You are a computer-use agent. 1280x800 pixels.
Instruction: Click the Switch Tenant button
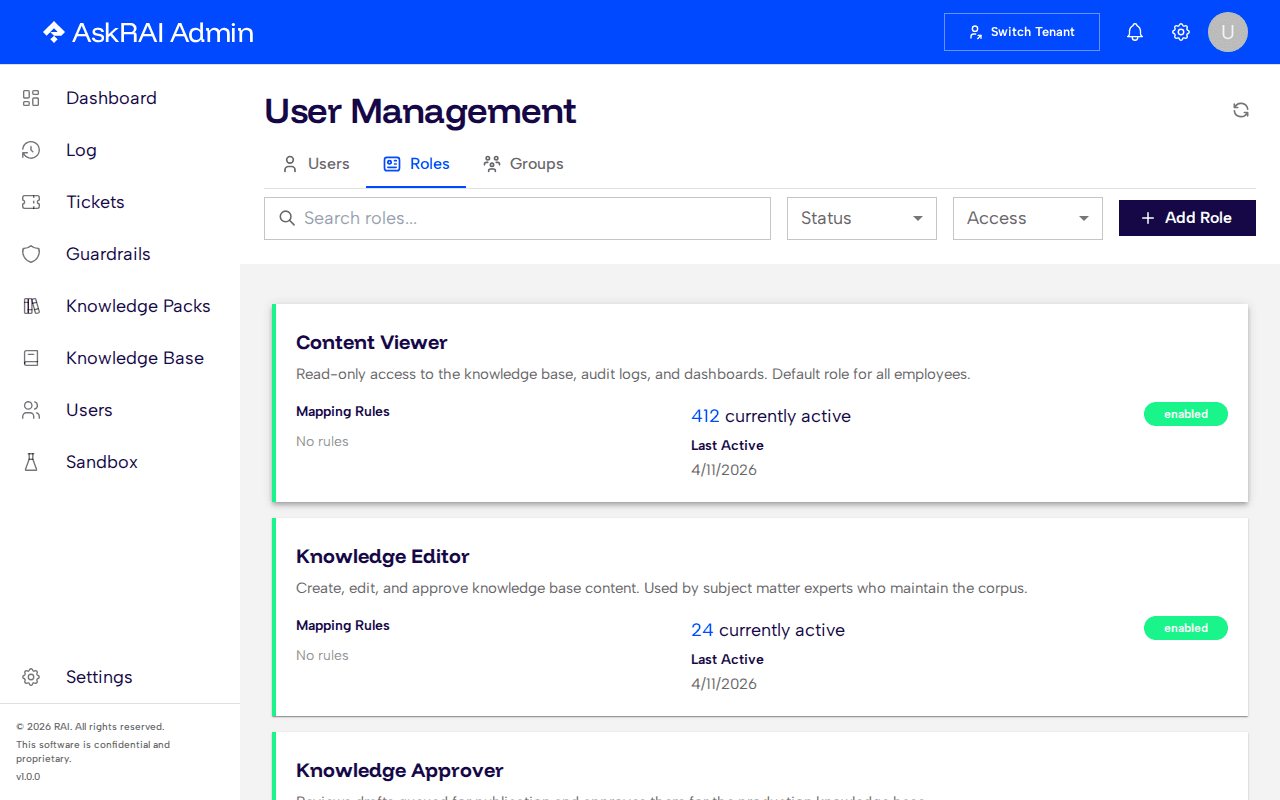coord(1022,32)
